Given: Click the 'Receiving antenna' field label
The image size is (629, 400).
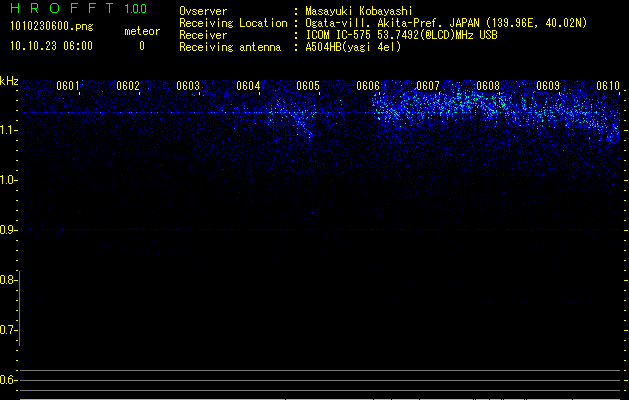Looking at the screenshot, I should [x=230, y=47].
